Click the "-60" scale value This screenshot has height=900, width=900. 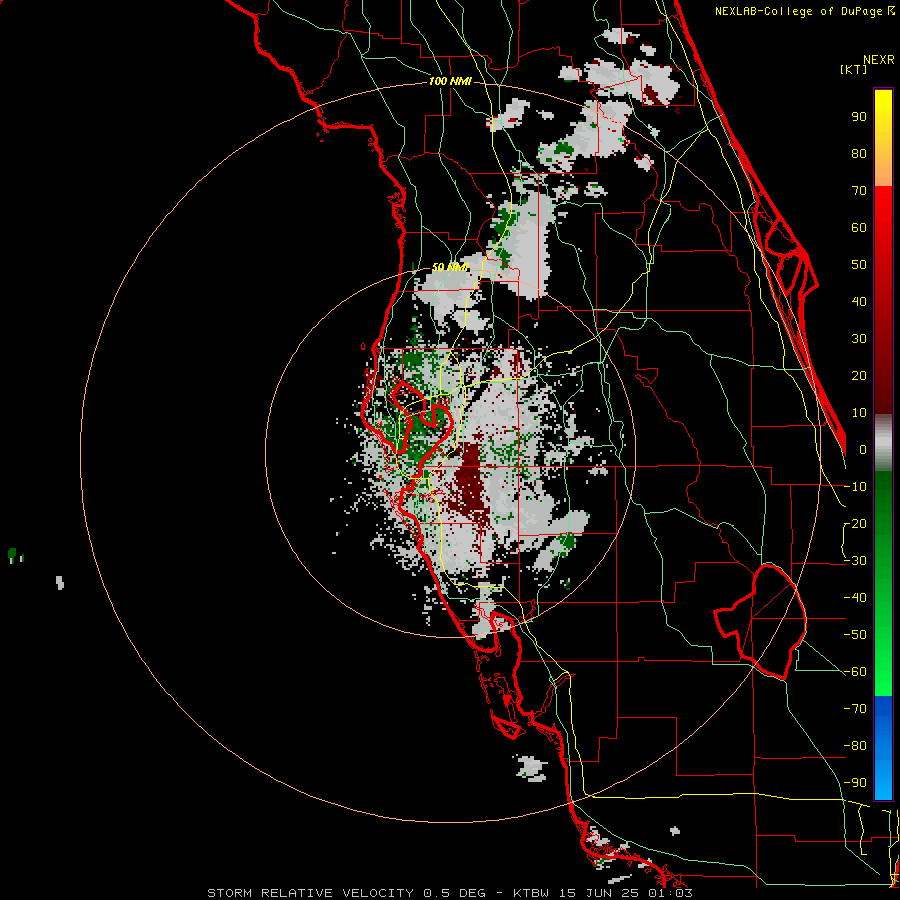pos(855,672)
